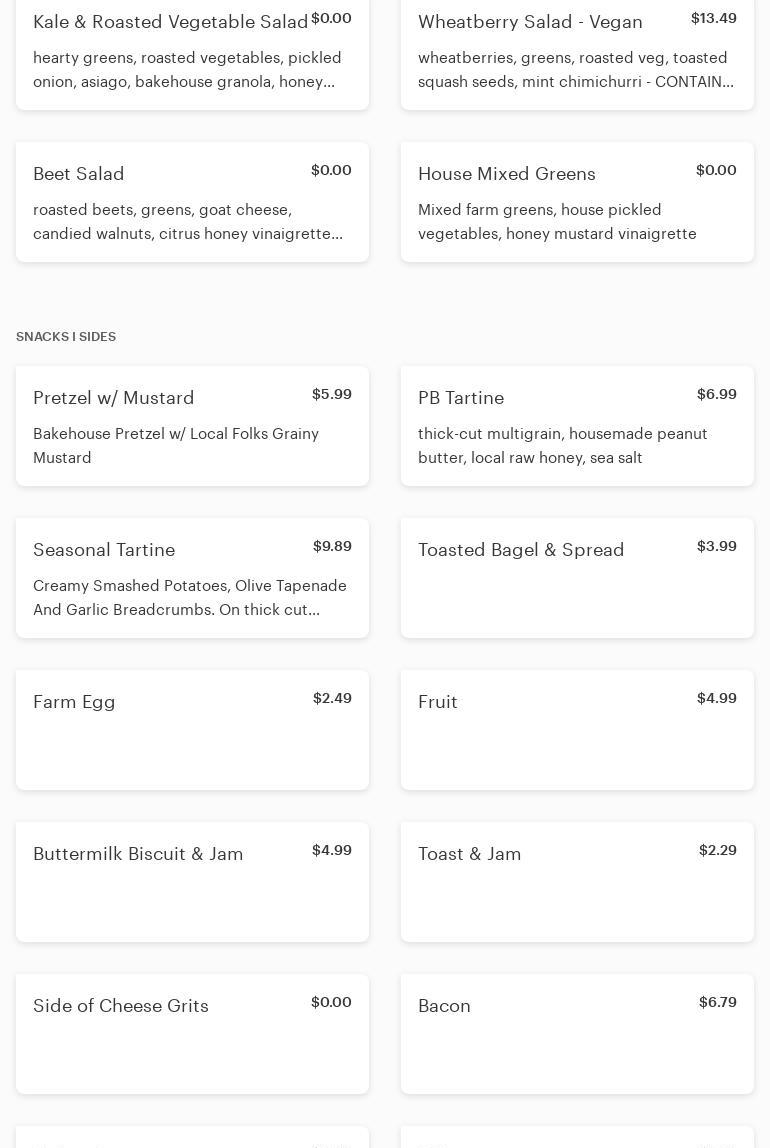This screenshot has height=1148, width=770.
Task: Click the Snacks | Sides section heading
Action: 66,337
